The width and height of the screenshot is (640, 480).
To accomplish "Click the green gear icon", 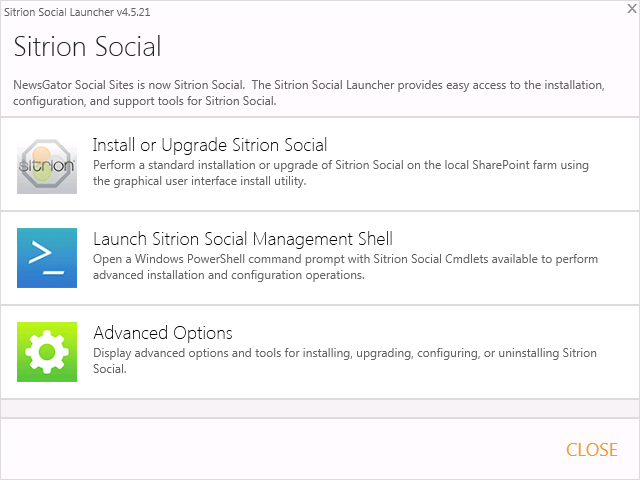I will (x=47, y=351).
